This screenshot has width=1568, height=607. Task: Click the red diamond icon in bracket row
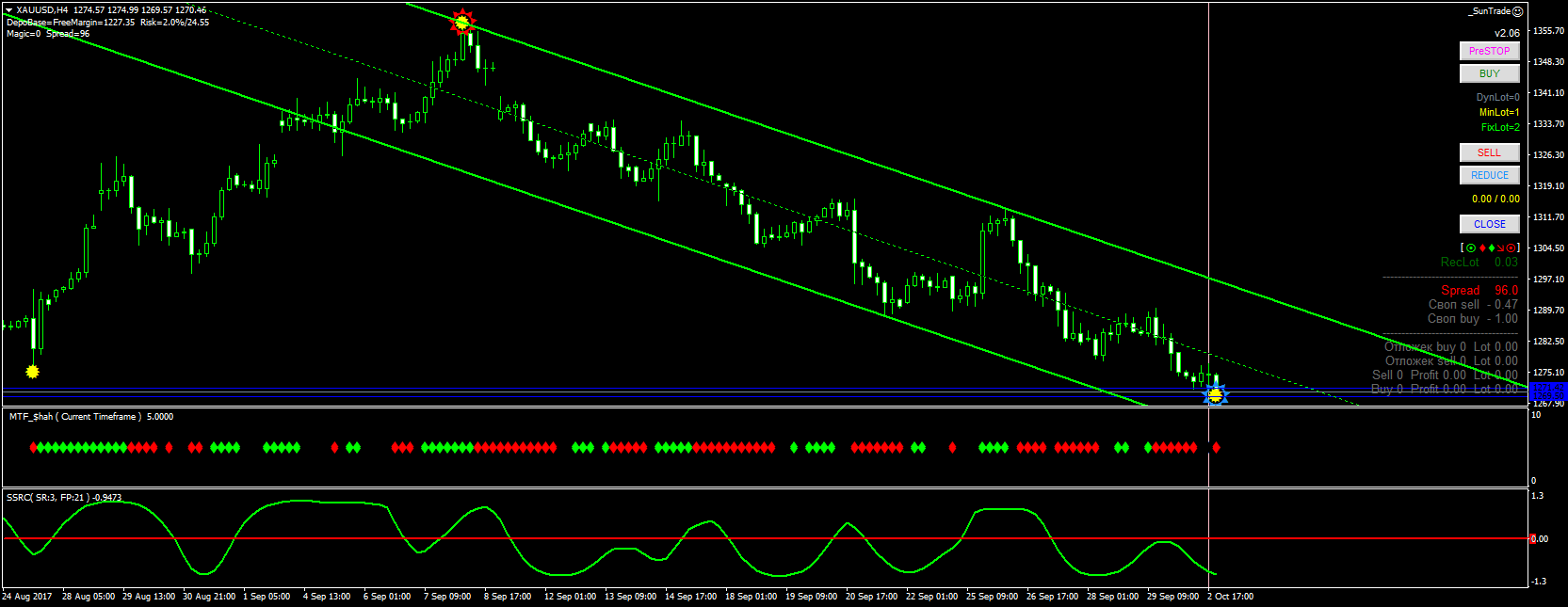pyautogui.click(x=1482, y=248)
